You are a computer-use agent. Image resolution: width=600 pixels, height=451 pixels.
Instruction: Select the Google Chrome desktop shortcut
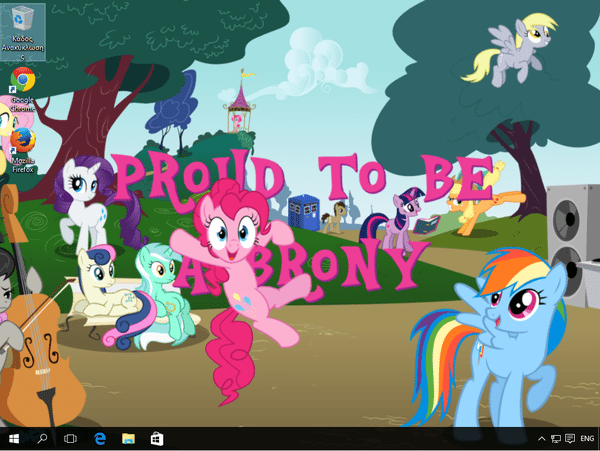23,90
